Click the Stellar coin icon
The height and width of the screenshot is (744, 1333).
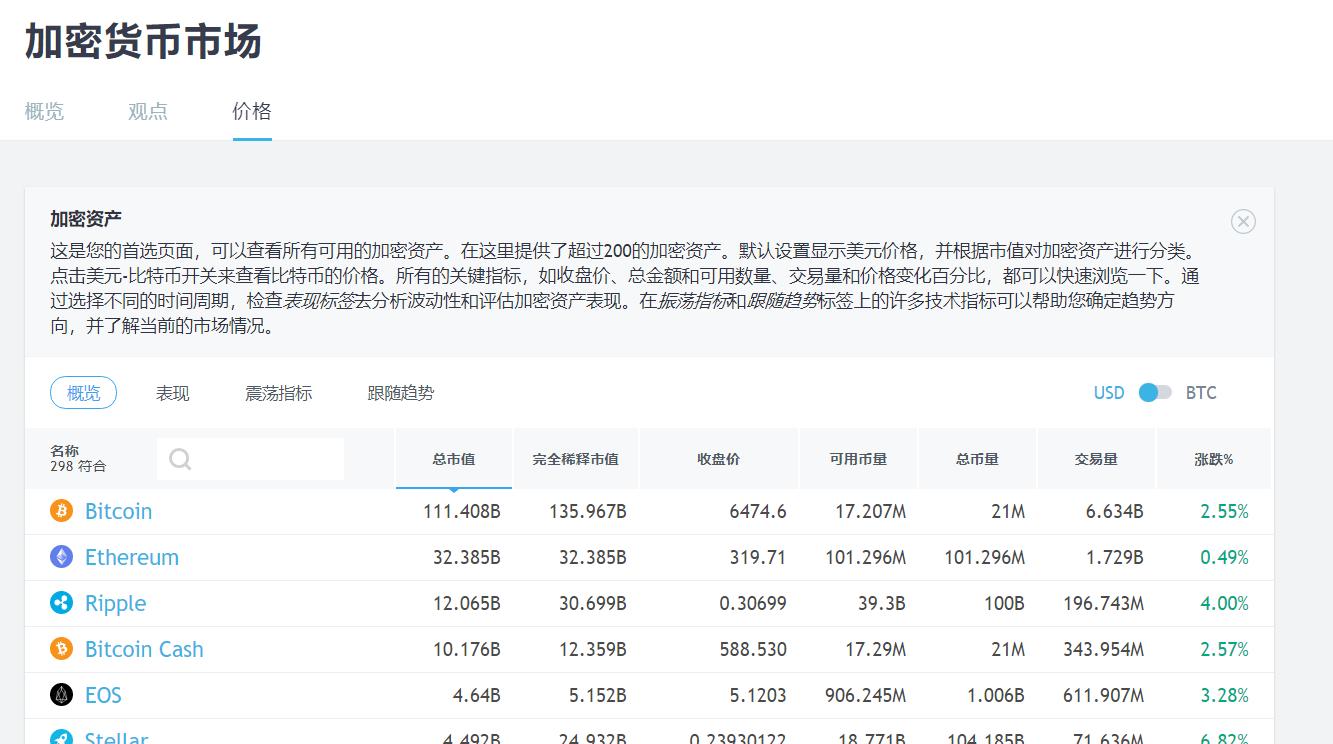(60, 738)
